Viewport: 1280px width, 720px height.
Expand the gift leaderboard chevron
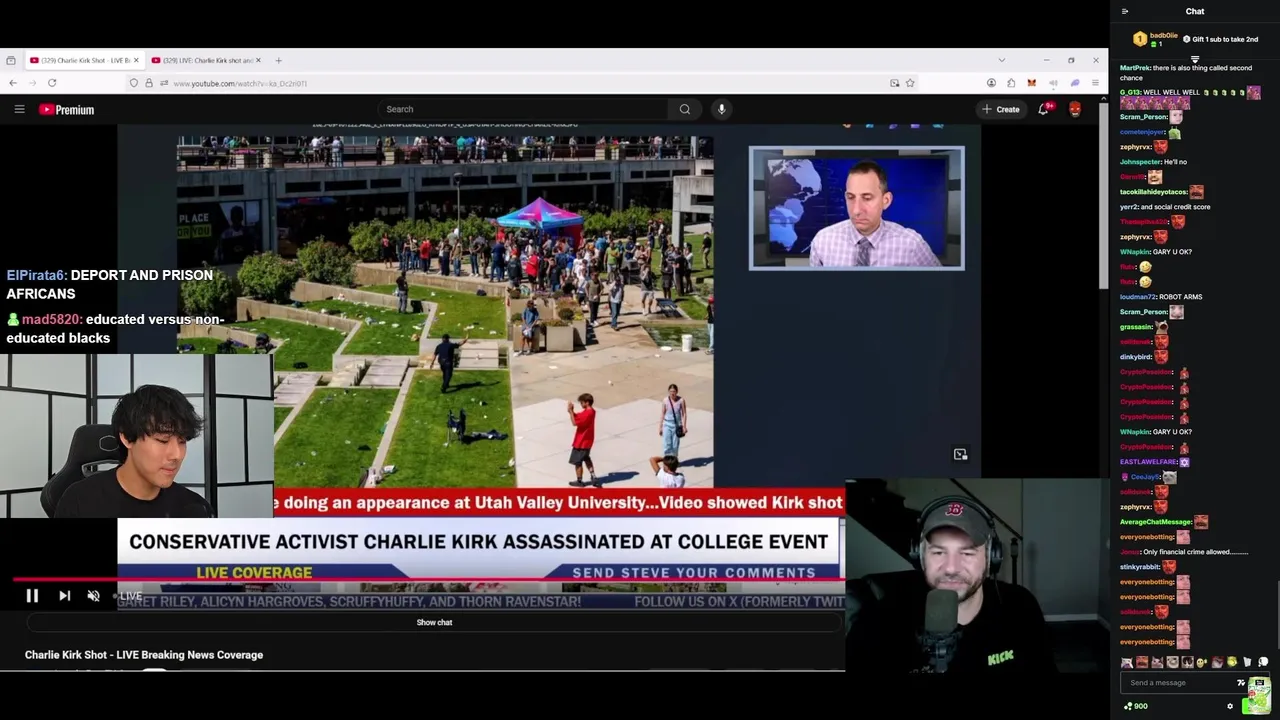click(x=1195, y=58)
